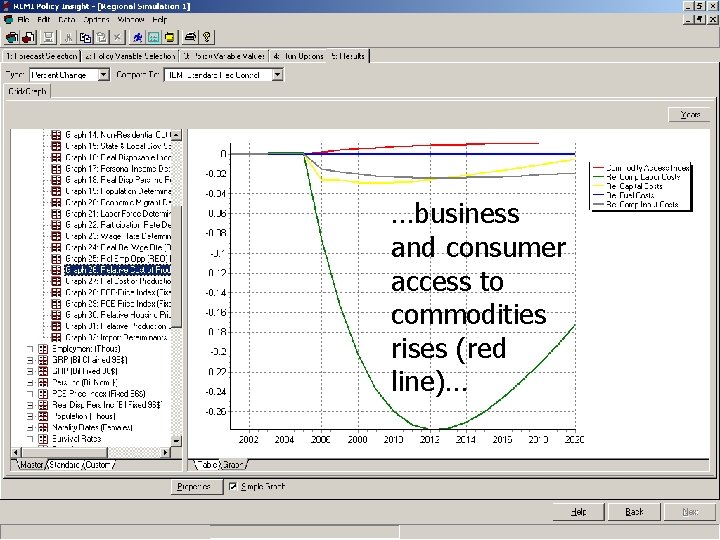Screen dimensions: 720x540
Task: Toggle the Simple Graph checkbox
Action: coord(233,486)
